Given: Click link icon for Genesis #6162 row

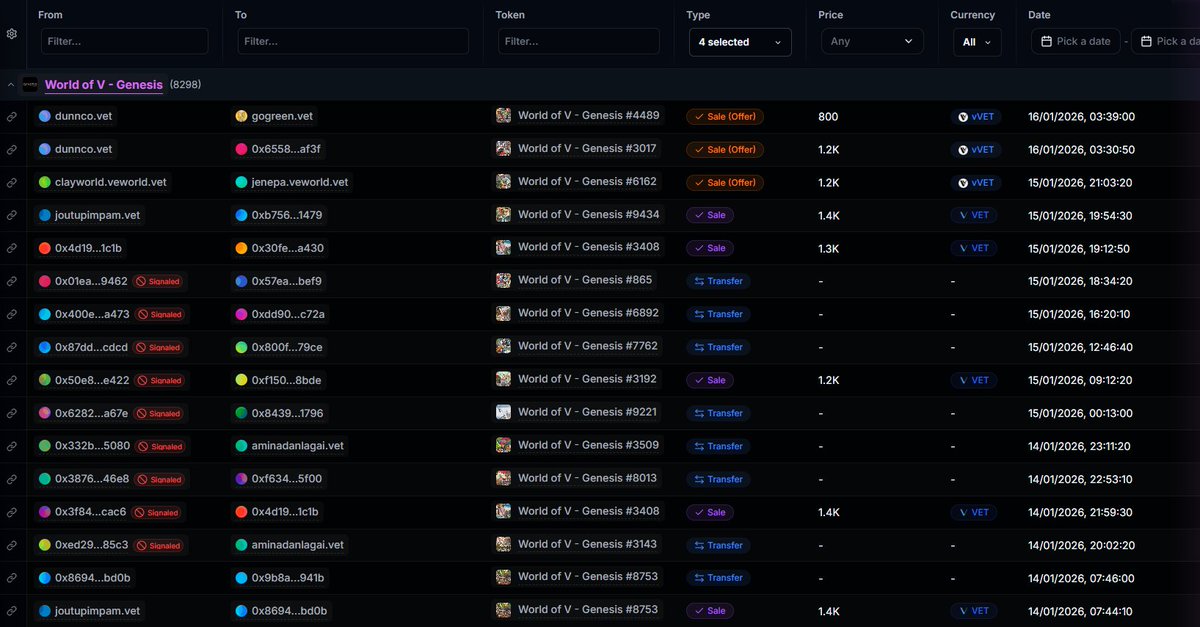Looking at the screenshot, I should pos(11,182).
